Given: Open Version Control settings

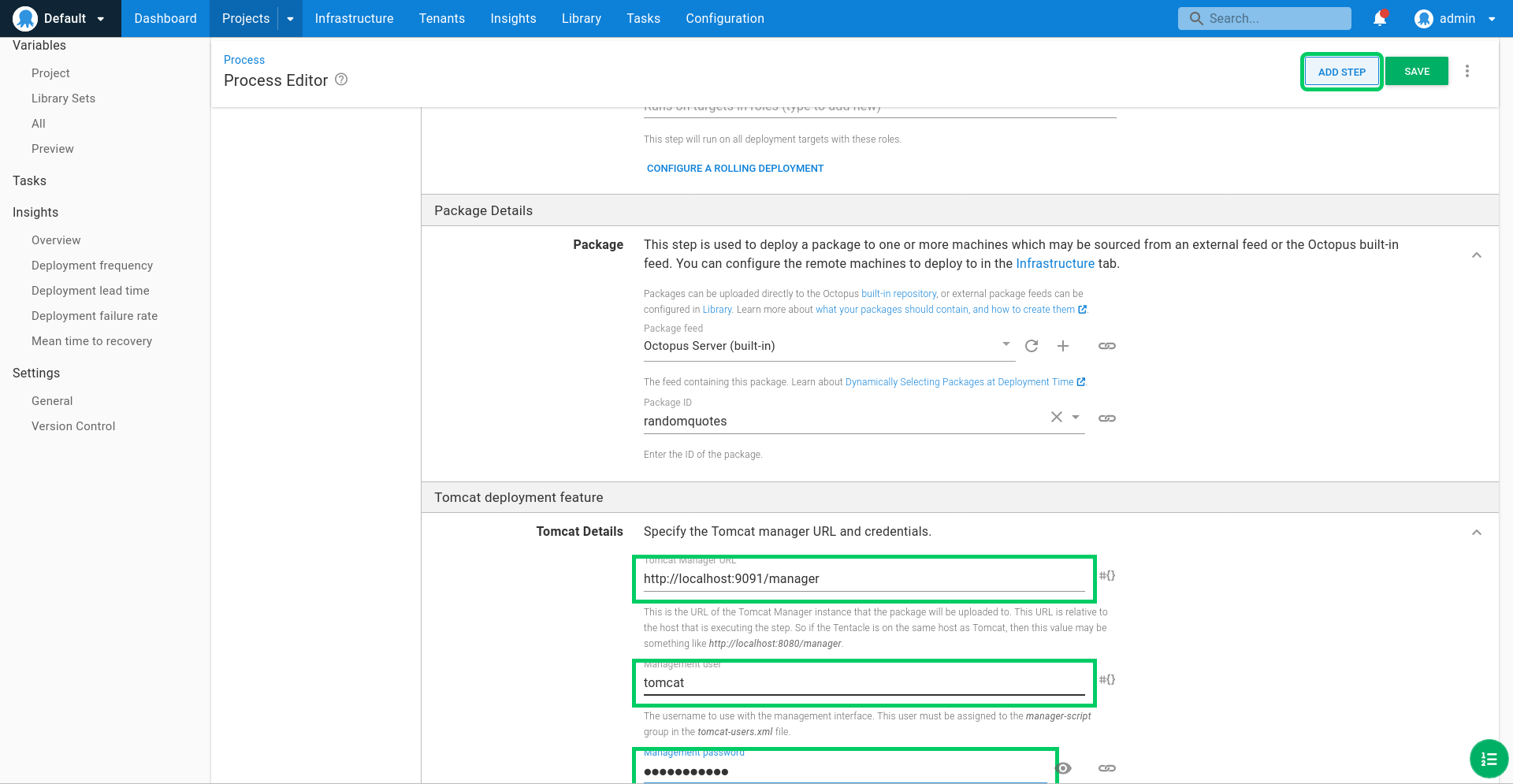Looking at the screenshot, I should [73, 426].
